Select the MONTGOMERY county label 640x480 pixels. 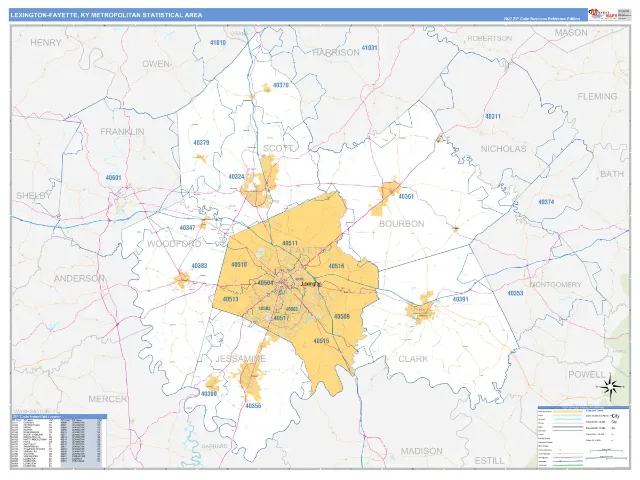point(555,284)
